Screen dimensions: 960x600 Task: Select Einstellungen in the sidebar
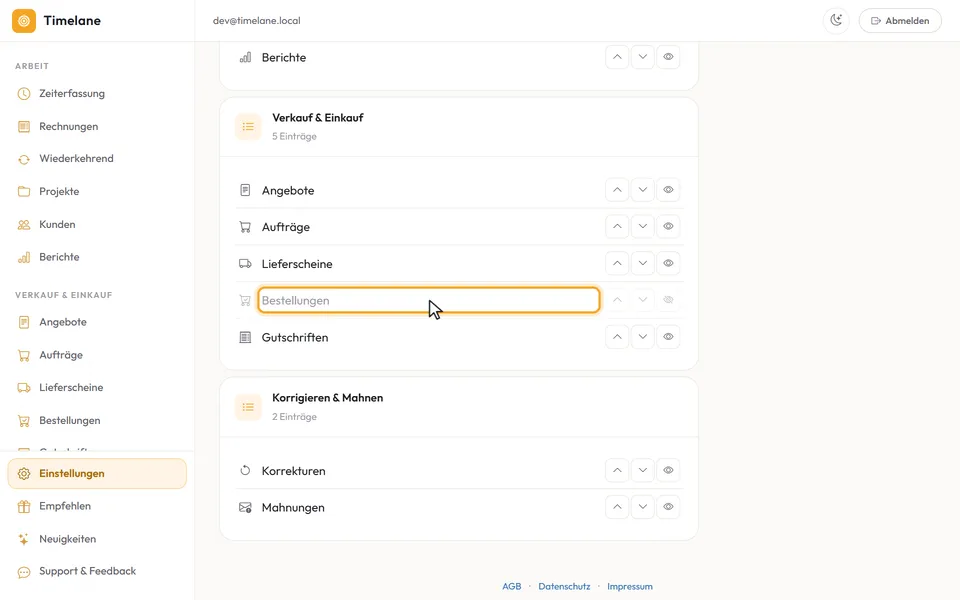(97, 474)
